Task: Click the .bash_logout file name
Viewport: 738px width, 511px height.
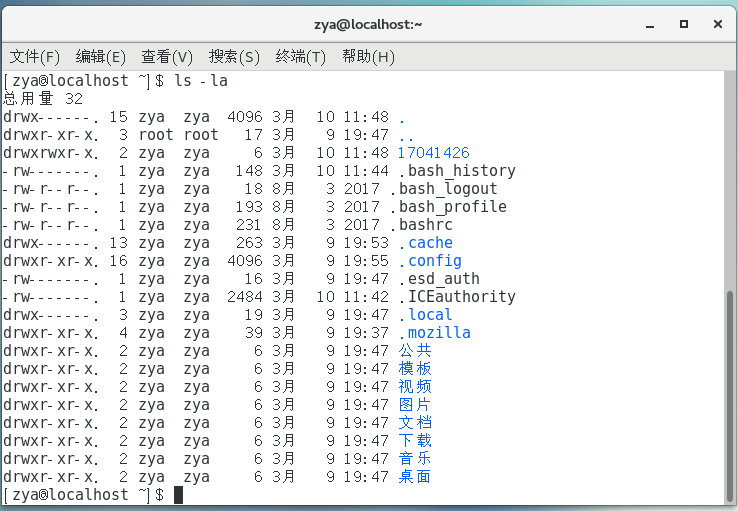Action: point(443,189)
